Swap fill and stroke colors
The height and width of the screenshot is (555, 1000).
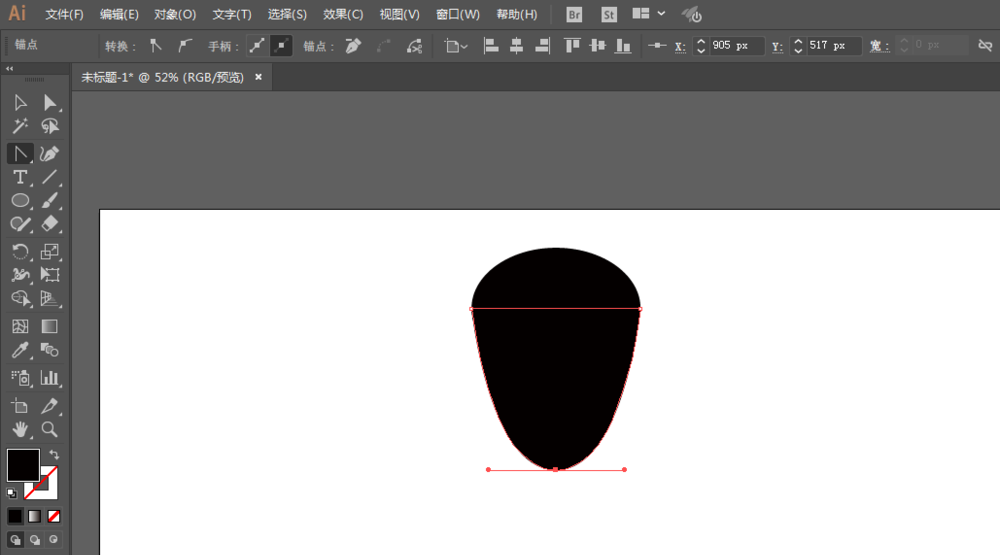coord(54,455)
